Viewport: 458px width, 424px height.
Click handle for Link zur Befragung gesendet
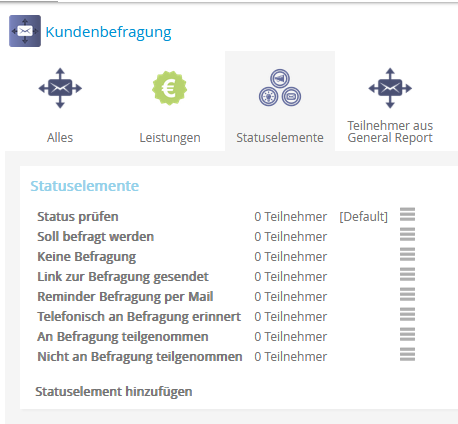[407, 274]
